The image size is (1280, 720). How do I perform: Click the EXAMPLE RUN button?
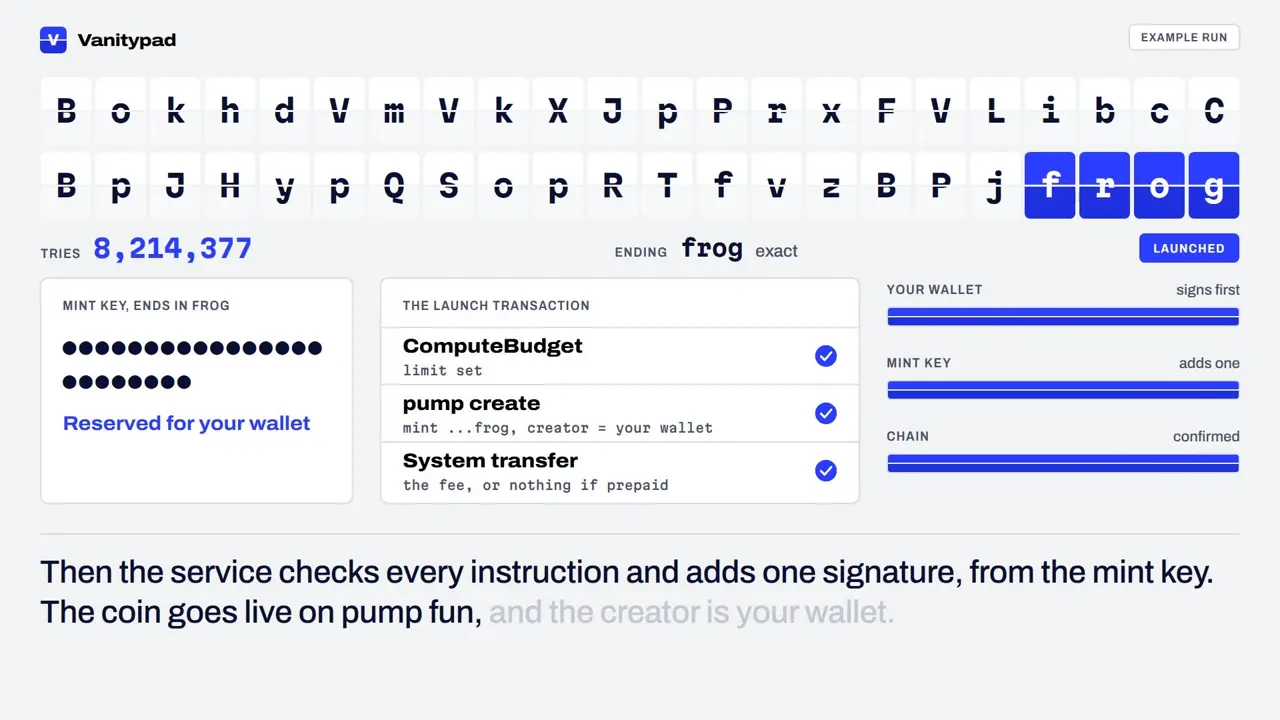click(x=1184, y=38)
